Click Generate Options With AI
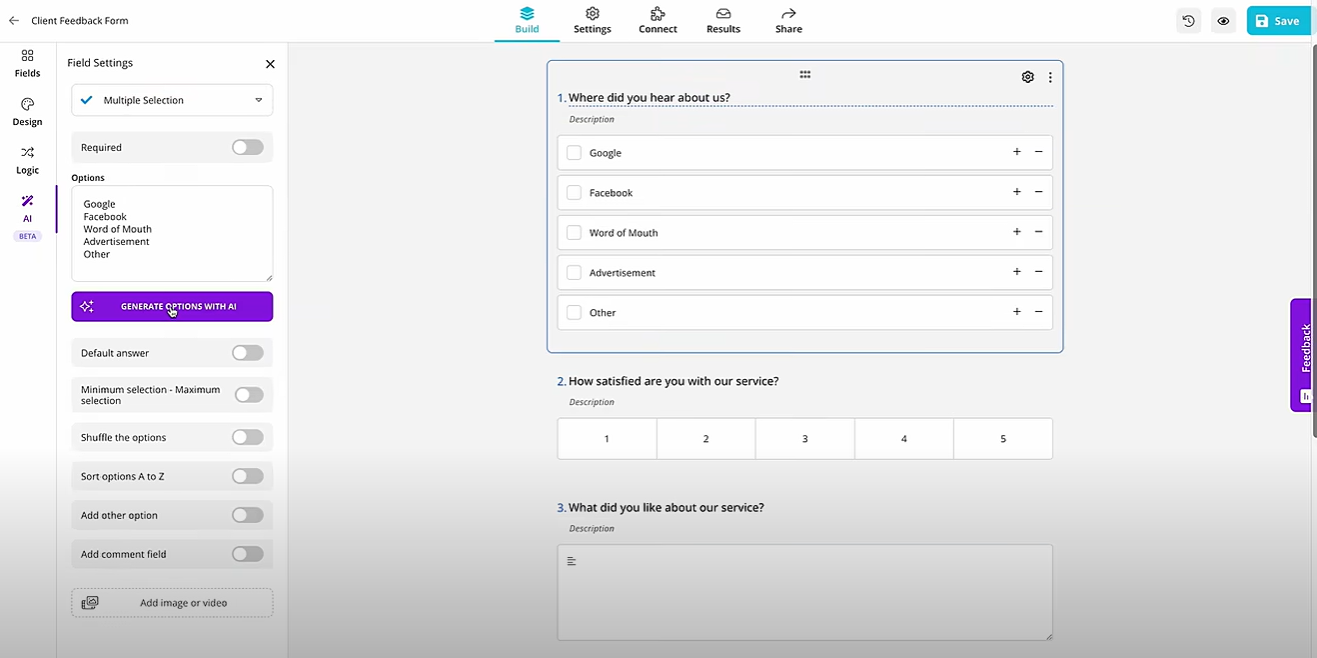The width and height of the screenshot is (1317, 658). tap(171, 306)
